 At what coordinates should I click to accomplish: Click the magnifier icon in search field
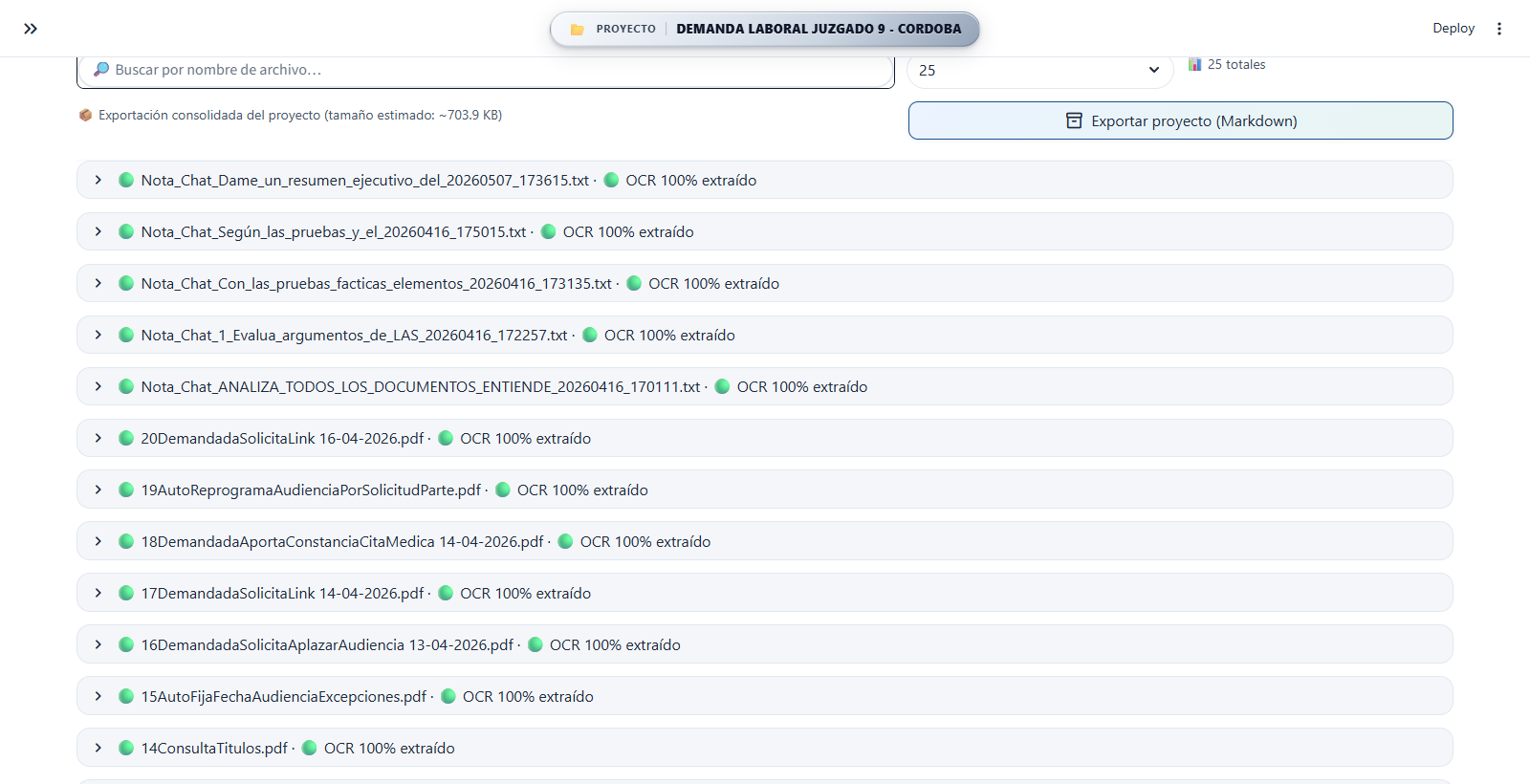(x=101, y=69)
